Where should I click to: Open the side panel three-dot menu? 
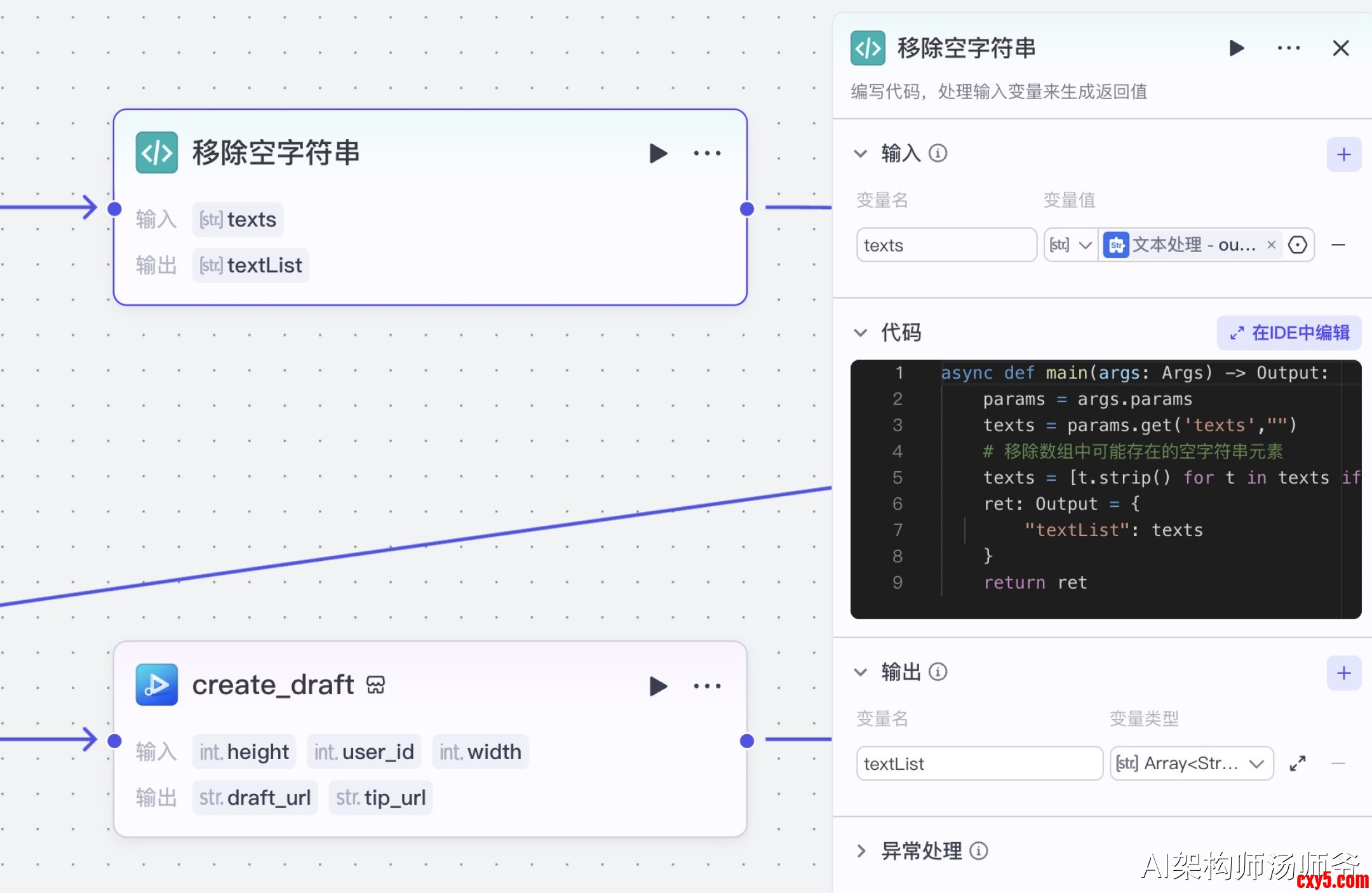(1288, 48)
